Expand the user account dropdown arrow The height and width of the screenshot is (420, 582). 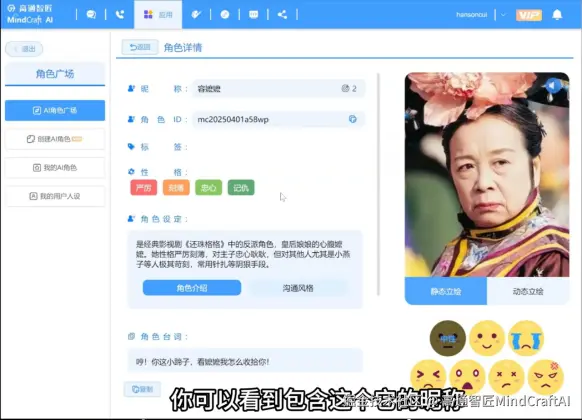[503, 15]
